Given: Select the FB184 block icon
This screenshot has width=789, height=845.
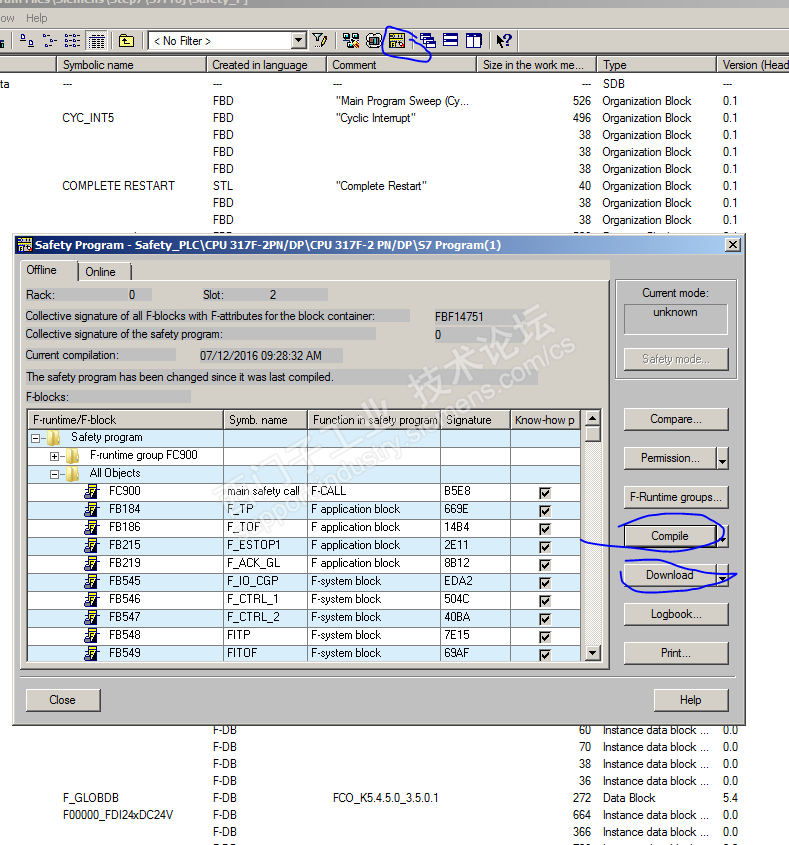Looking at the screenshot, I should [x=92, y=509].
